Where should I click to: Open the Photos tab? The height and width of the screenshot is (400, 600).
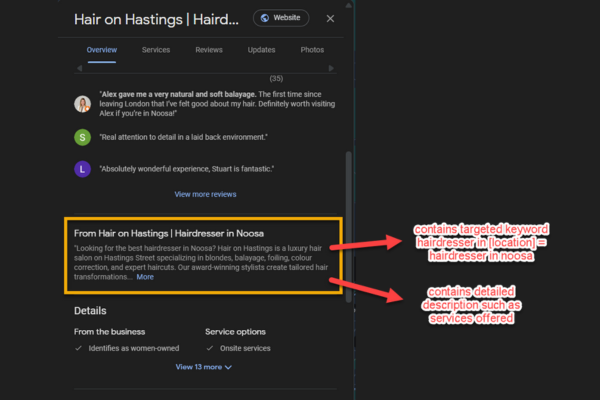click(x=312, y=50)
